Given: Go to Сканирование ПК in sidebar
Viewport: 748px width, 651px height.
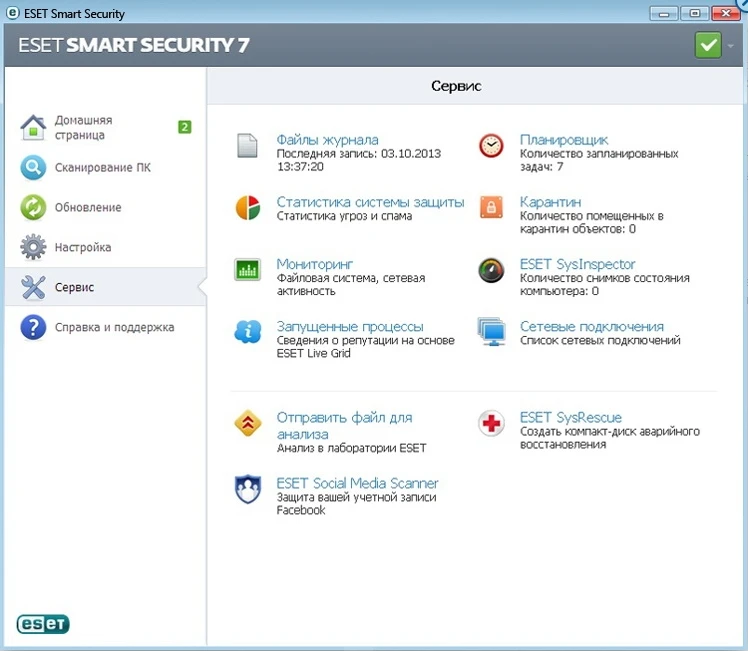Looking at the screenshot, I should coord(106,167).
